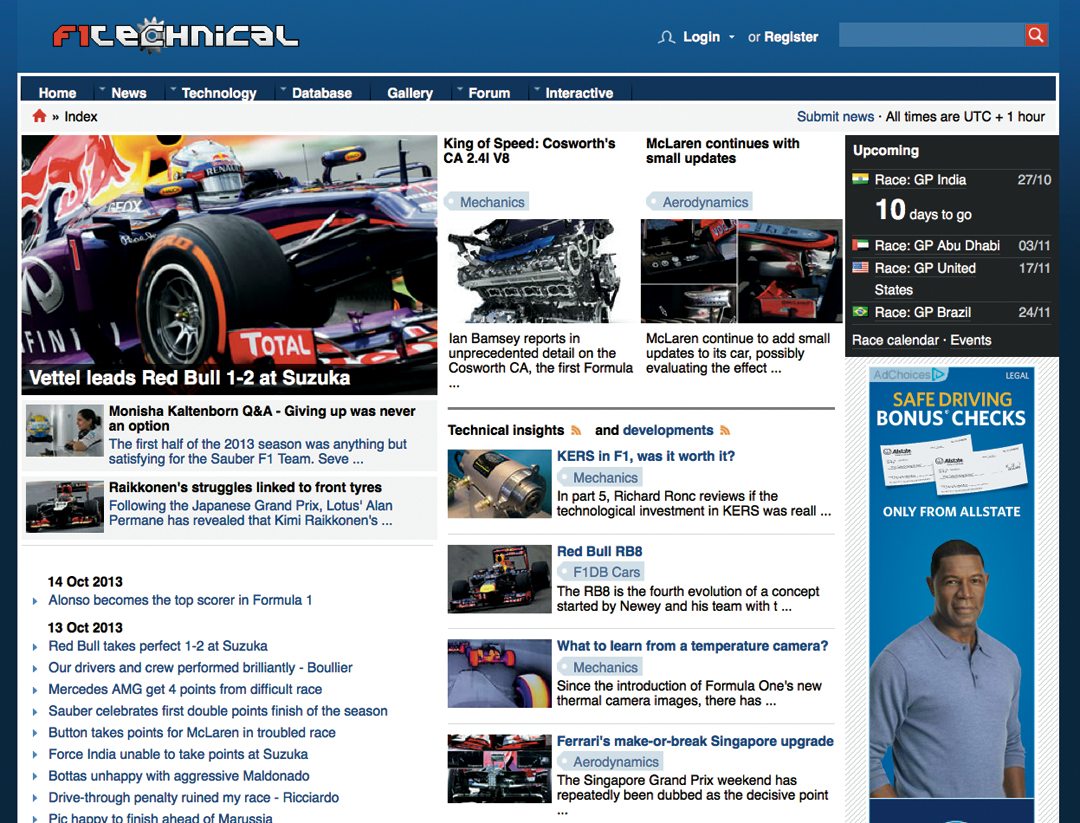Click the KERS unit thumbnail
This screenshot has height=823, width=1080.
(499, 484)
